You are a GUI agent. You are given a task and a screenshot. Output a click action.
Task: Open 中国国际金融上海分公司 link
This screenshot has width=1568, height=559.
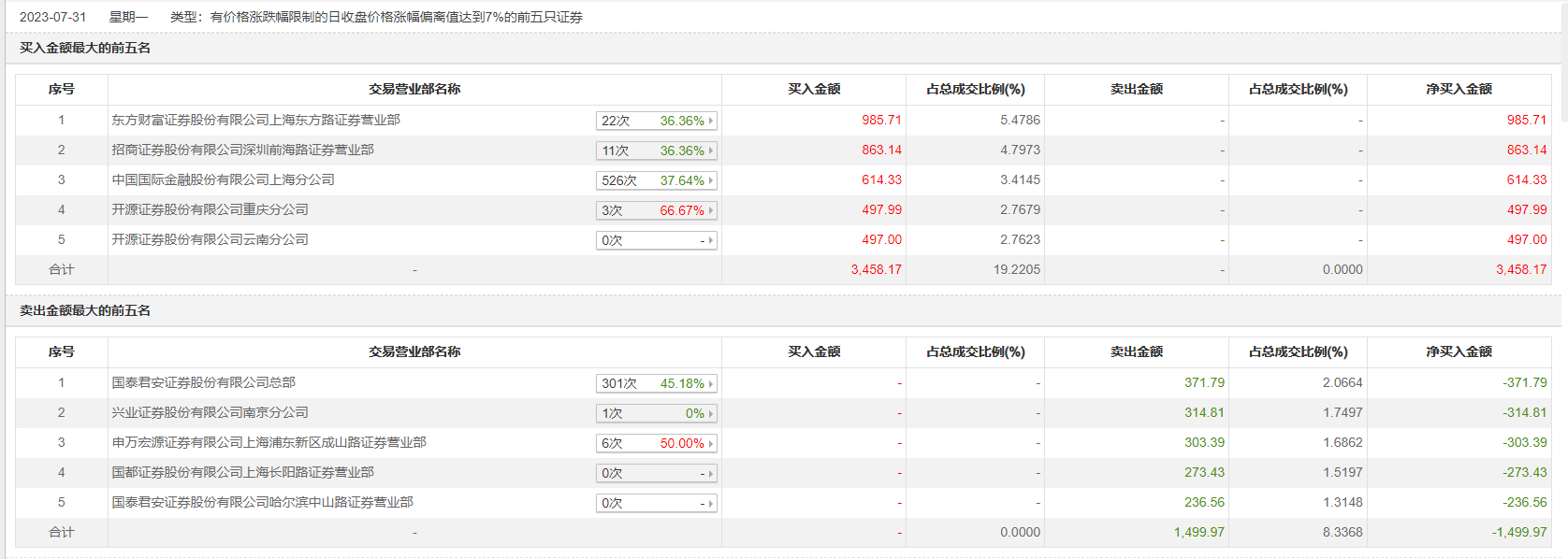click(x=223, y=179)
